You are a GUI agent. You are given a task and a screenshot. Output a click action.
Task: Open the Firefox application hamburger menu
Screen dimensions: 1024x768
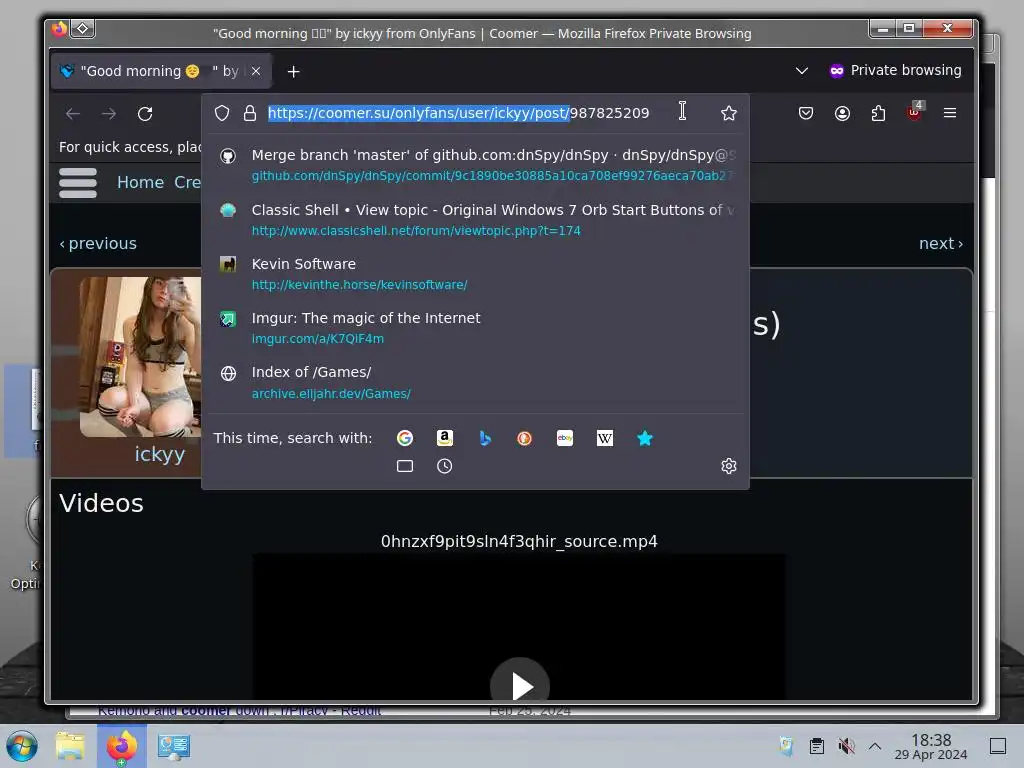pyautogui.click(x=950, y=113)
